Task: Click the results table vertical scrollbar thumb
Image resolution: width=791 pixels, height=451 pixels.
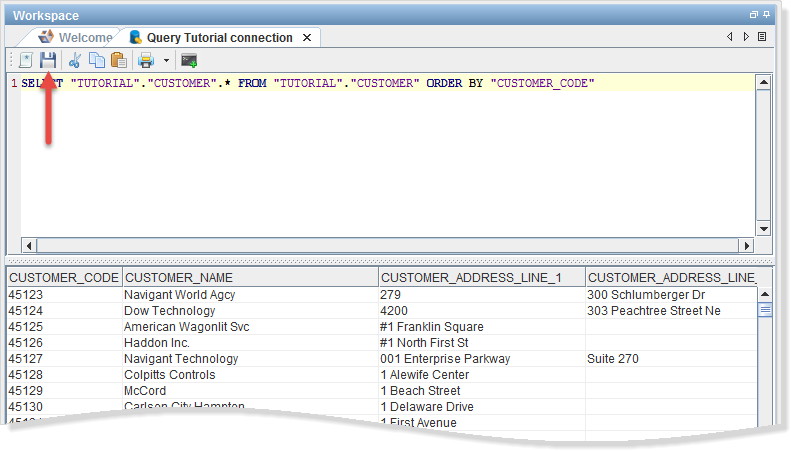Action: [x=765, y=309]
